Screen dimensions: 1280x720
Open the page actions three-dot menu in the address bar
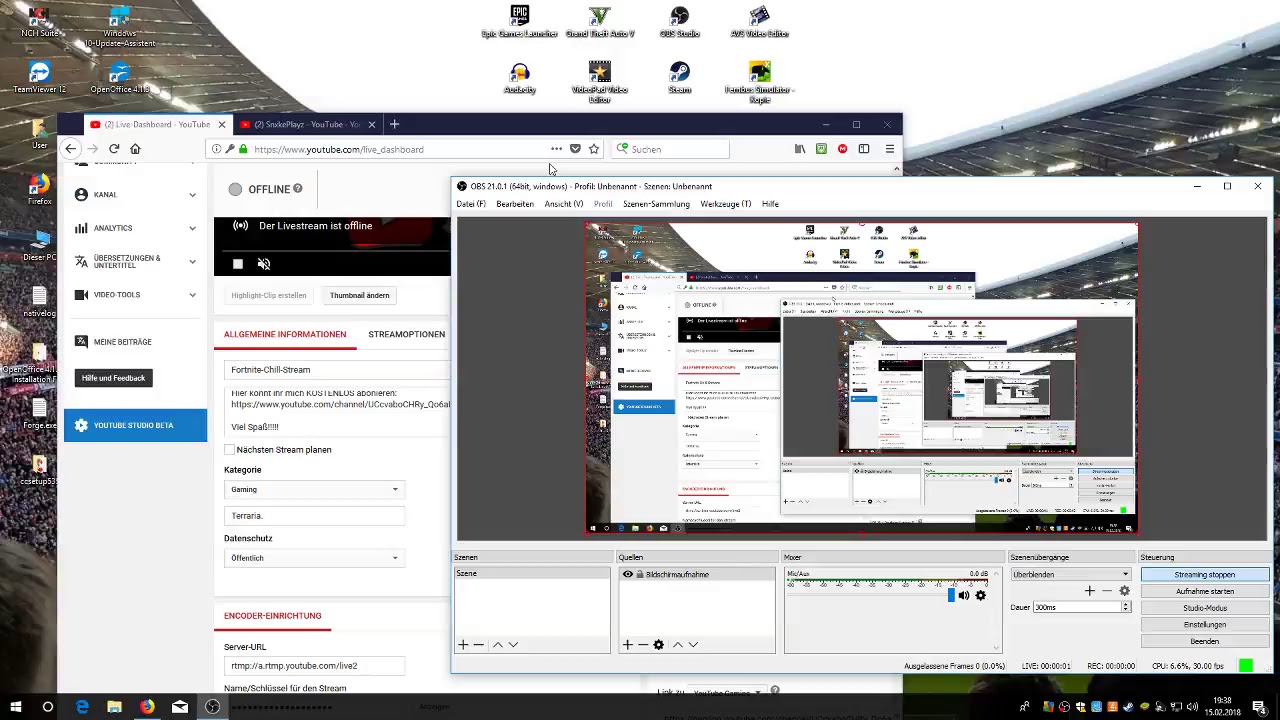tap(556, 149)
